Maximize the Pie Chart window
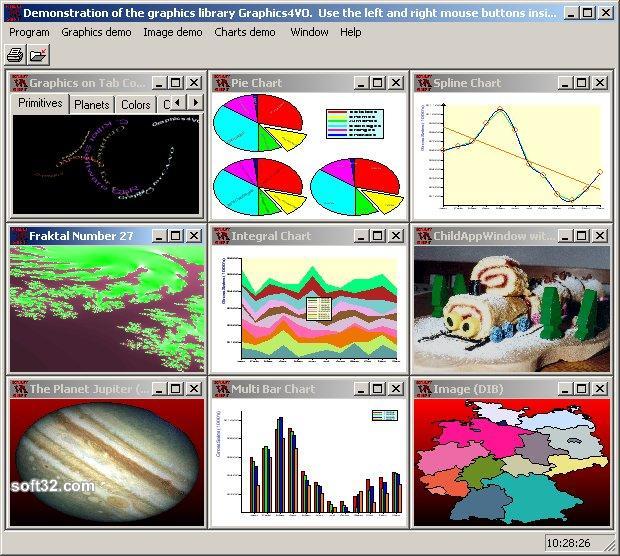The image size is (620, 556). (x=378, y=83)
